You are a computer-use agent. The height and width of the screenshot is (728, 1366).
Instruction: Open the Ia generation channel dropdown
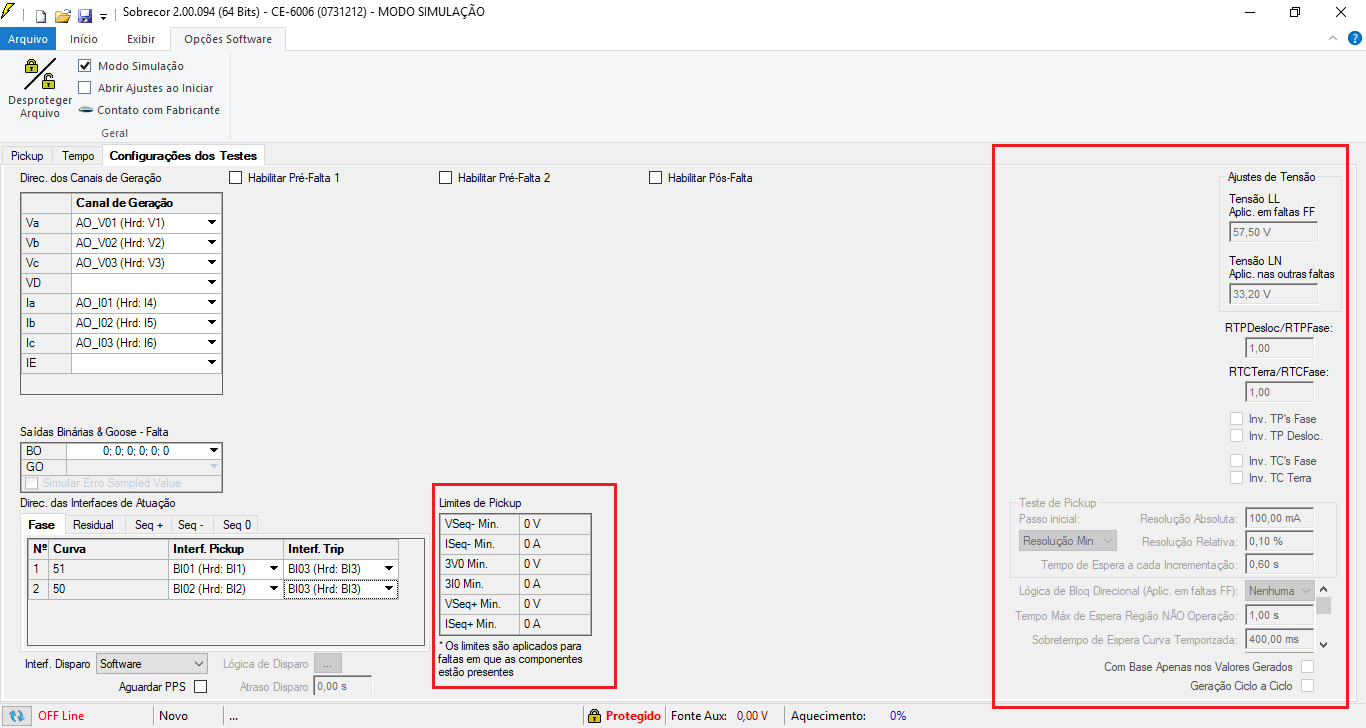point(212,303)
